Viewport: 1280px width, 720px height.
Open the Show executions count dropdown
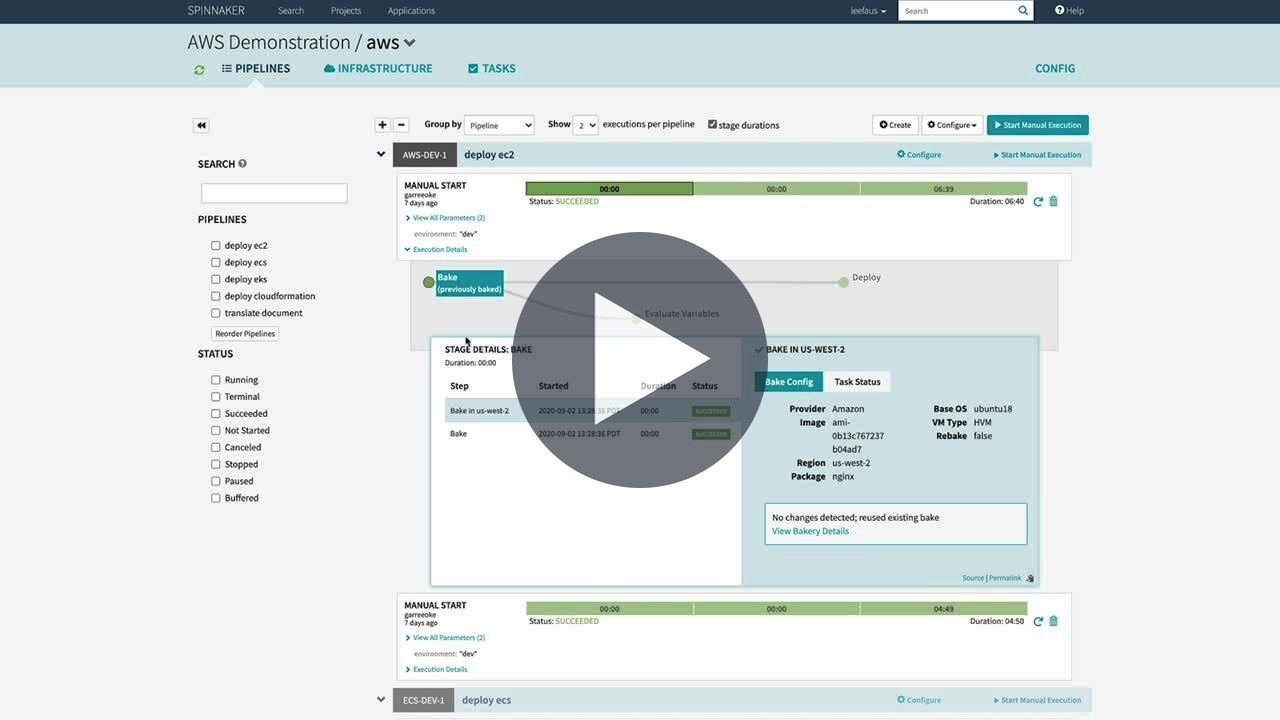586,125
